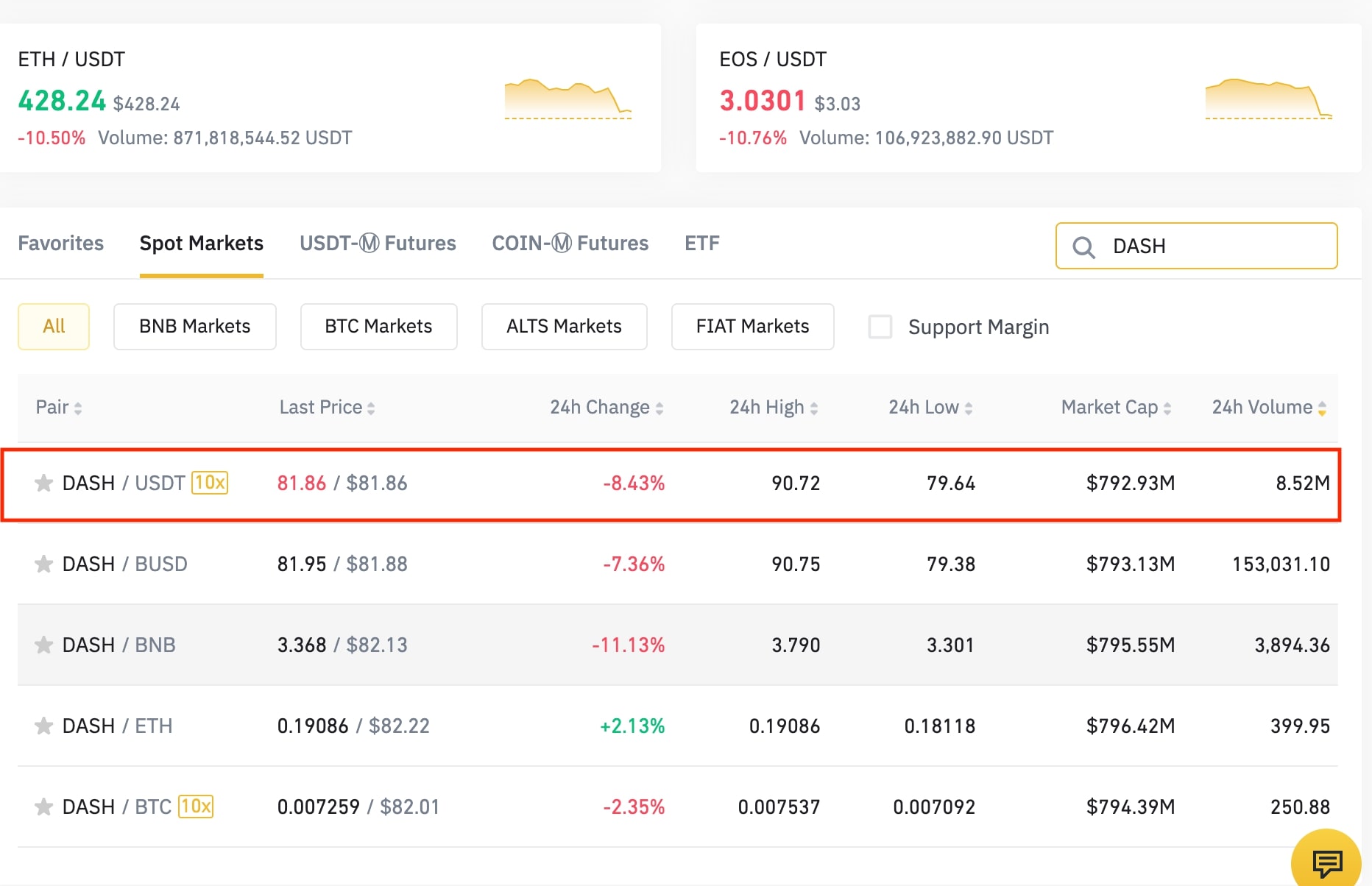Add DASH/ETH pair to favorites
This screenshot has width=1372, height=886.
[x=43, y=726]
